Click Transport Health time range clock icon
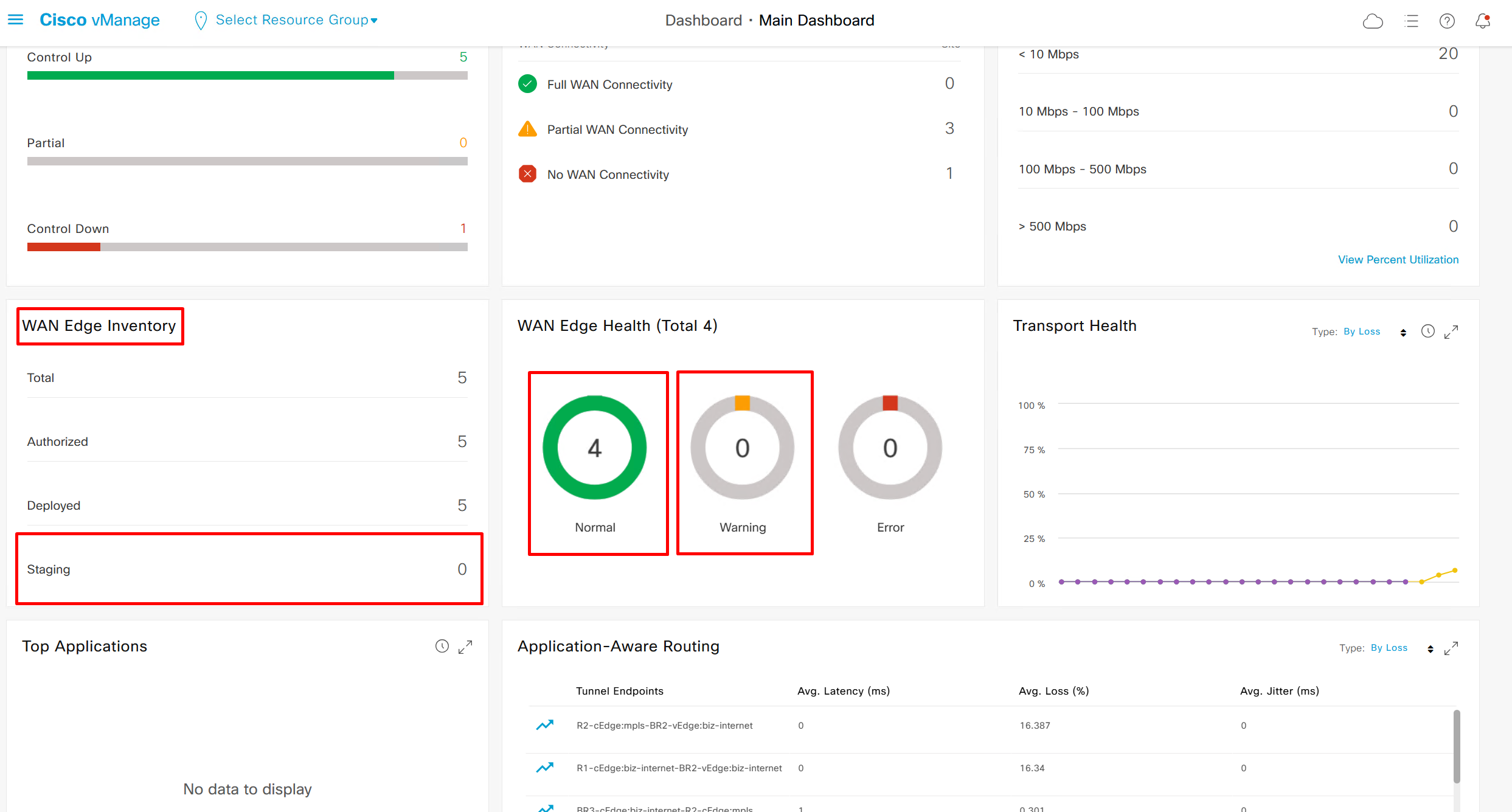The image size is (1512, 812). point(1427,331)
